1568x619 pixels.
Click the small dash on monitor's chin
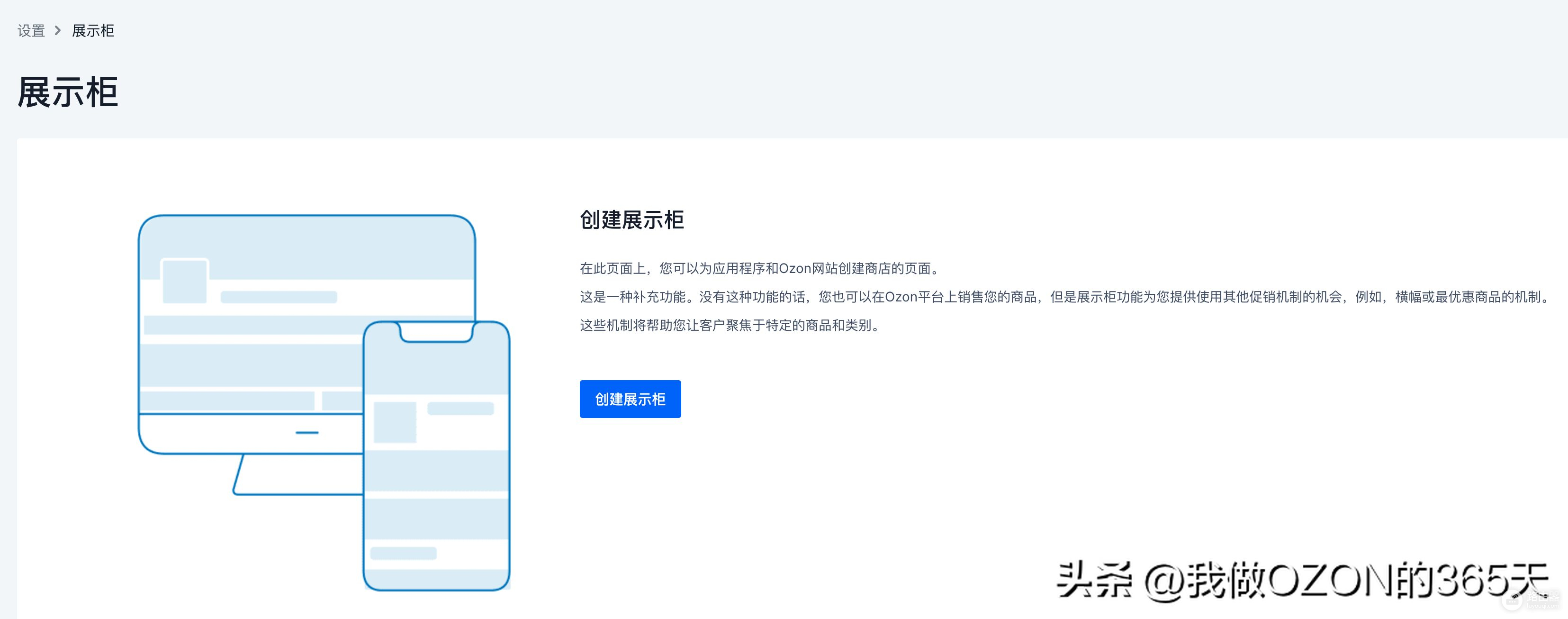(307, 433)
